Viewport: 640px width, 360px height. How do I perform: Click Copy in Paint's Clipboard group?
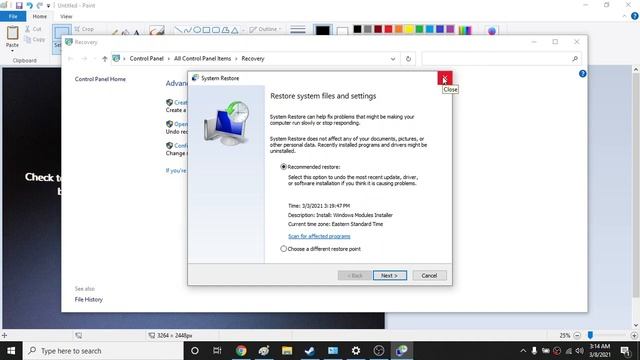(34, 40)
